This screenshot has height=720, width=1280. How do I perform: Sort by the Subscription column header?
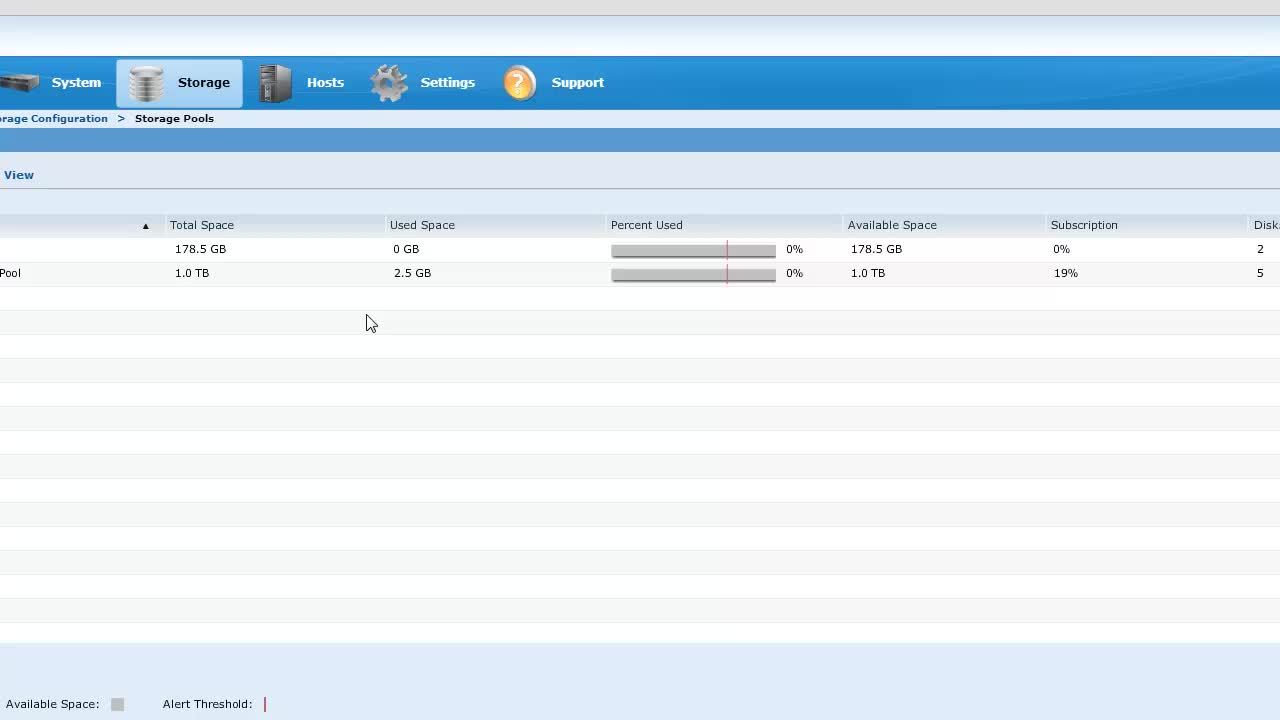pos(1083,225)
